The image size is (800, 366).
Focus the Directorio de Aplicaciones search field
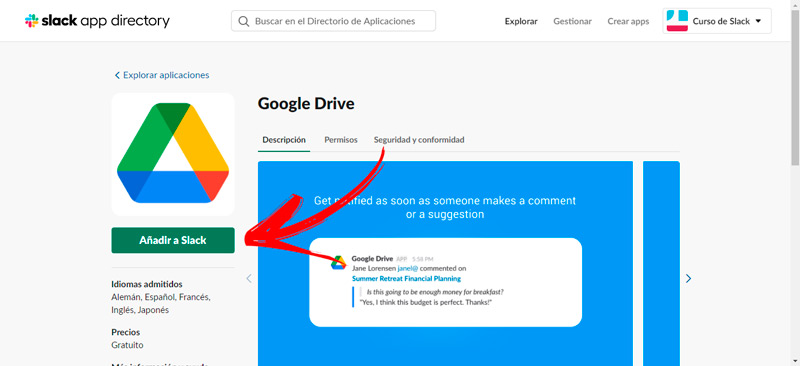tap(334, 21)
